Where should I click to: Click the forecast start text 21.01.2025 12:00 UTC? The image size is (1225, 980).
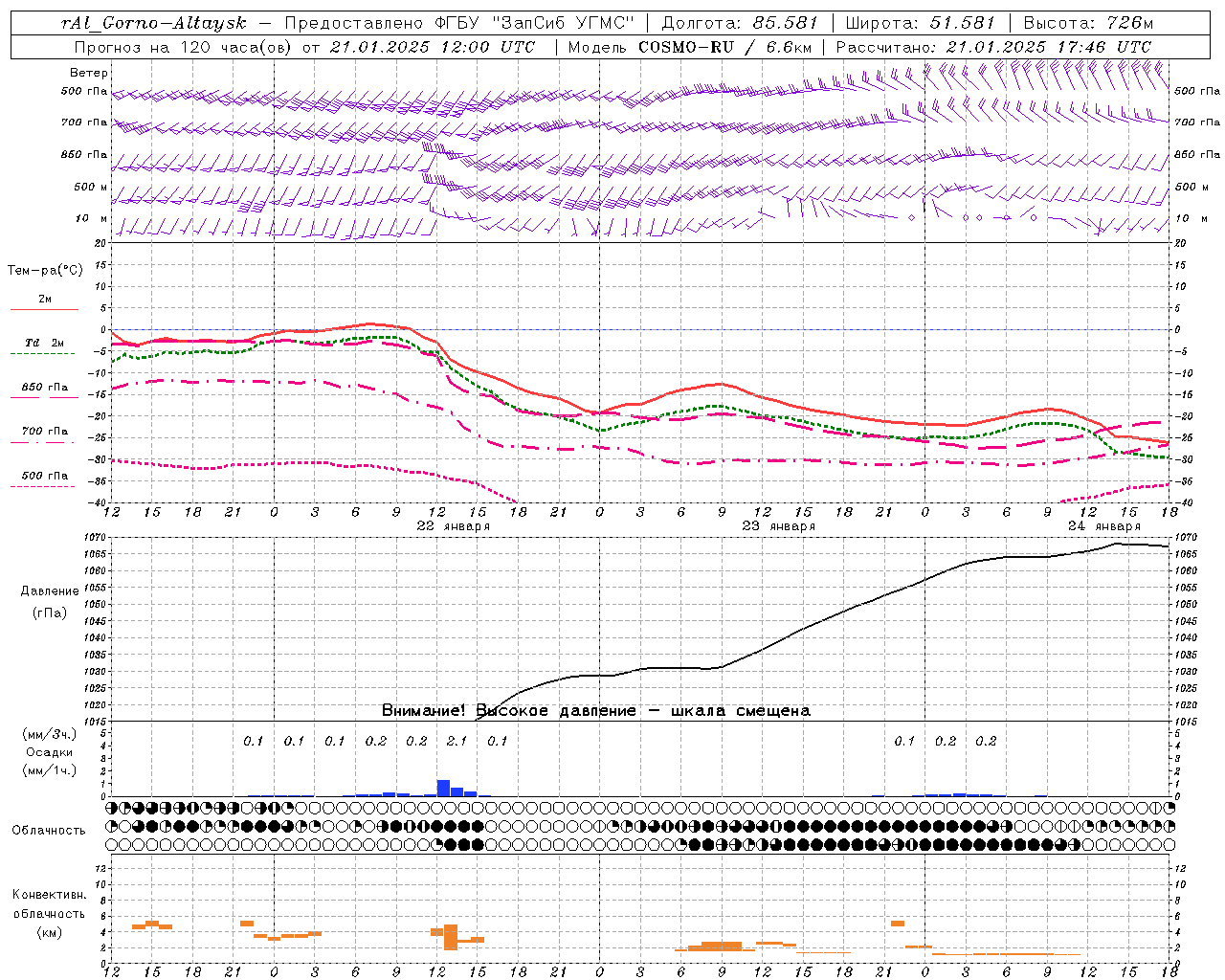point(432,47)
